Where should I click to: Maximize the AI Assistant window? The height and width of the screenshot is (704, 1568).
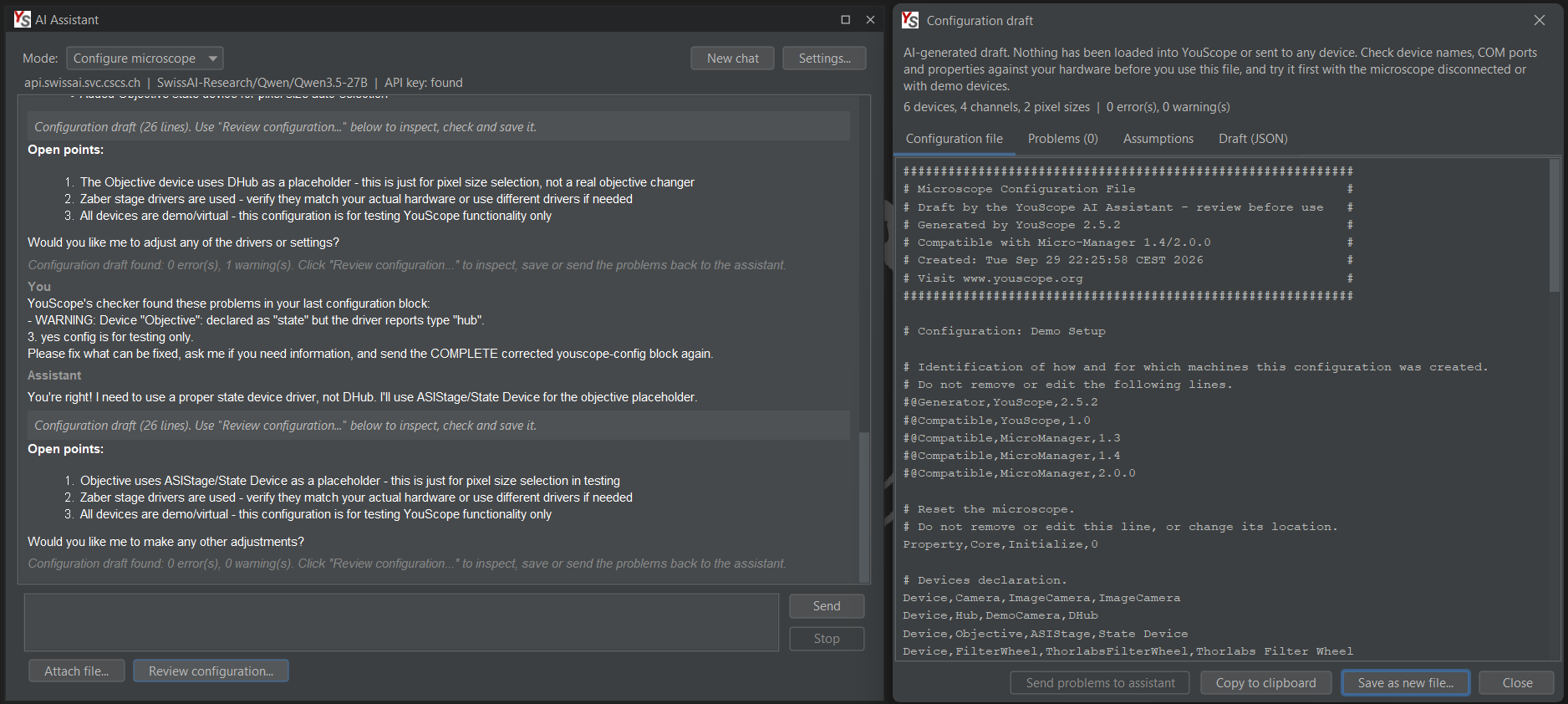(845, 19)
